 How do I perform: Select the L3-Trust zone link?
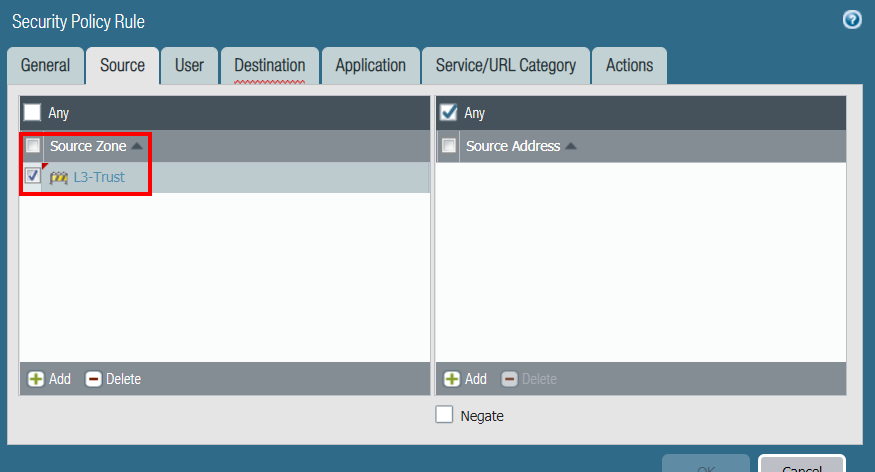tap(99, 177)
